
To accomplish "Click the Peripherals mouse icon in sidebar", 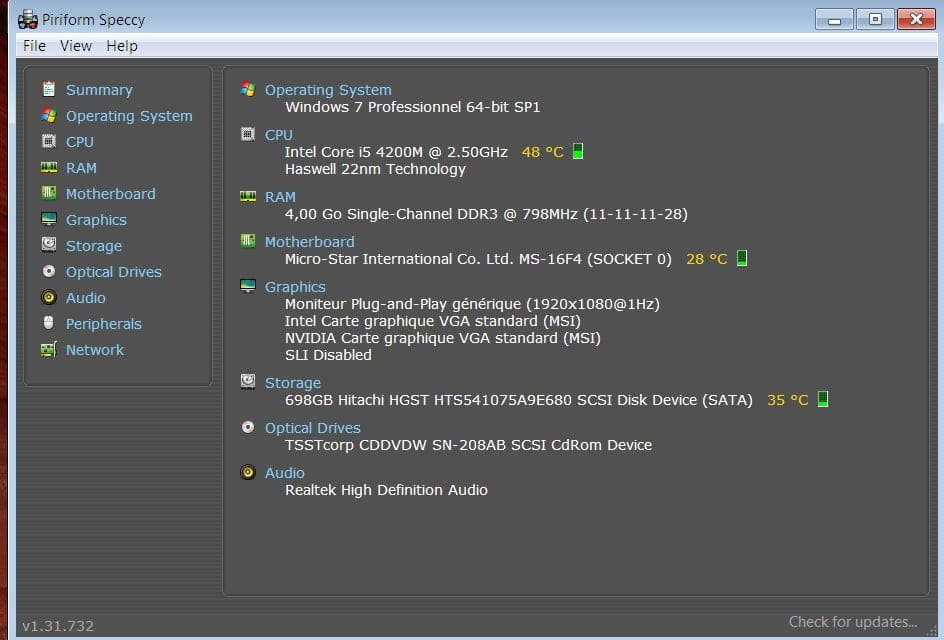I will coord(48,323).
